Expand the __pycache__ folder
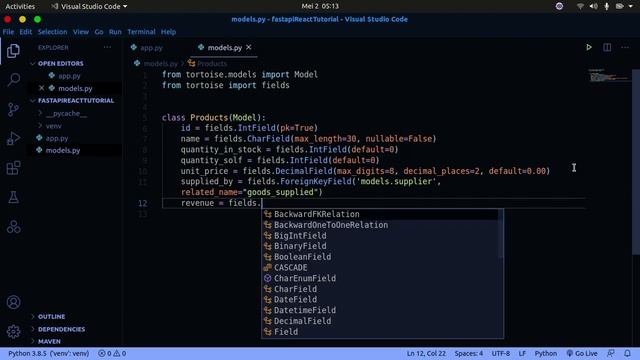This screenshot has width=640, height=360. [66, 113]
